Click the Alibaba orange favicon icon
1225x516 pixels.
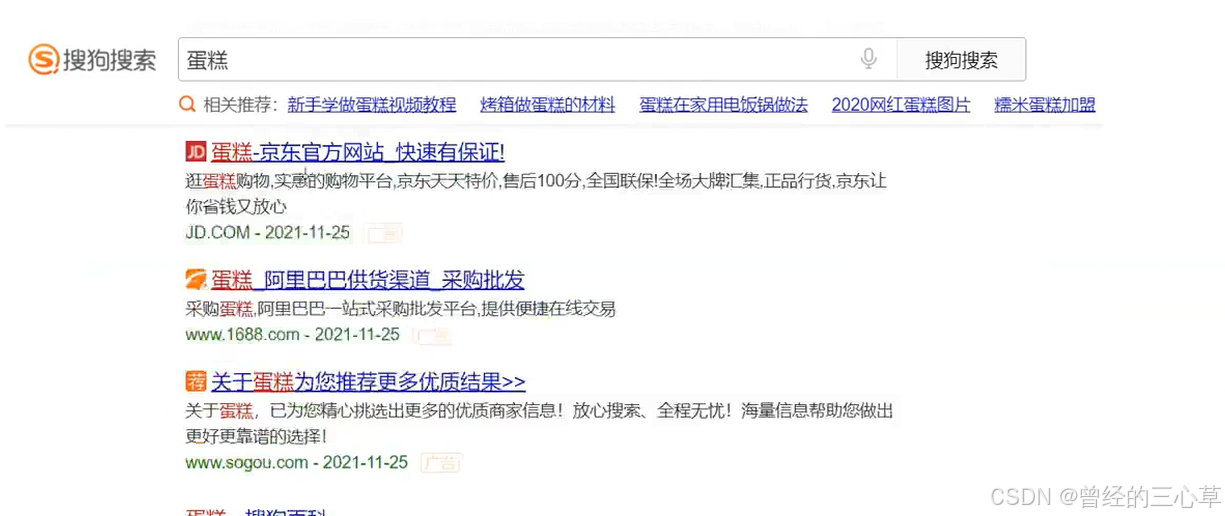tap(196, 279)
